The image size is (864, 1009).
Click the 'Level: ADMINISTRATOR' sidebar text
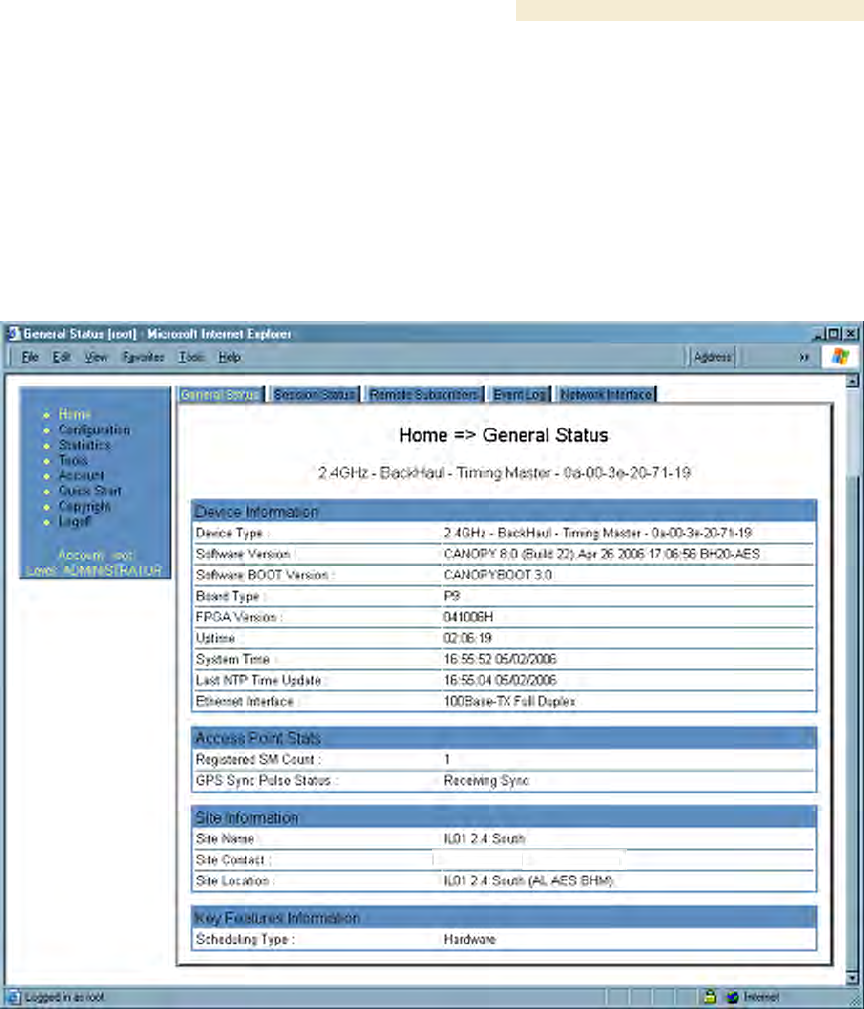pos(94,570)
